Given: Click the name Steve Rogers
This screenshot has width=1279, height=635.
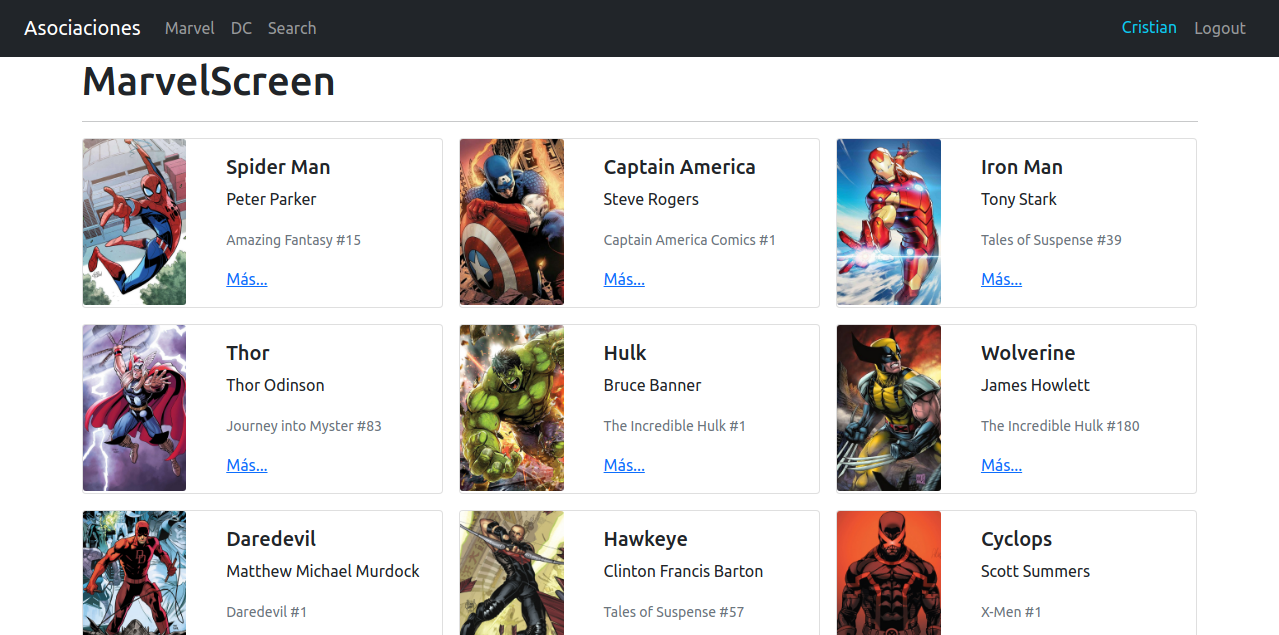Looking at the screenshot, I should [x=651, y=199].
